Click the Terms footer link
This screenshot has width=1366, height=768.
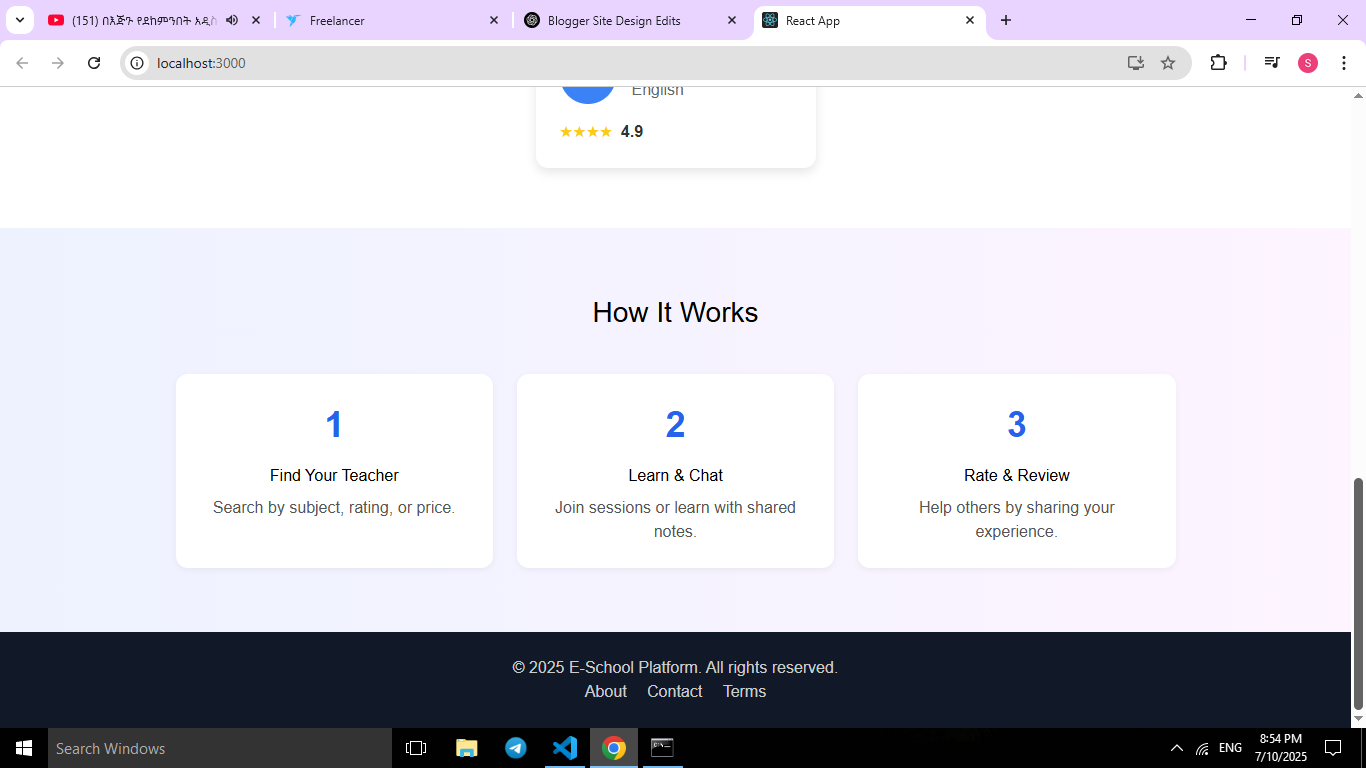point(744,691)
